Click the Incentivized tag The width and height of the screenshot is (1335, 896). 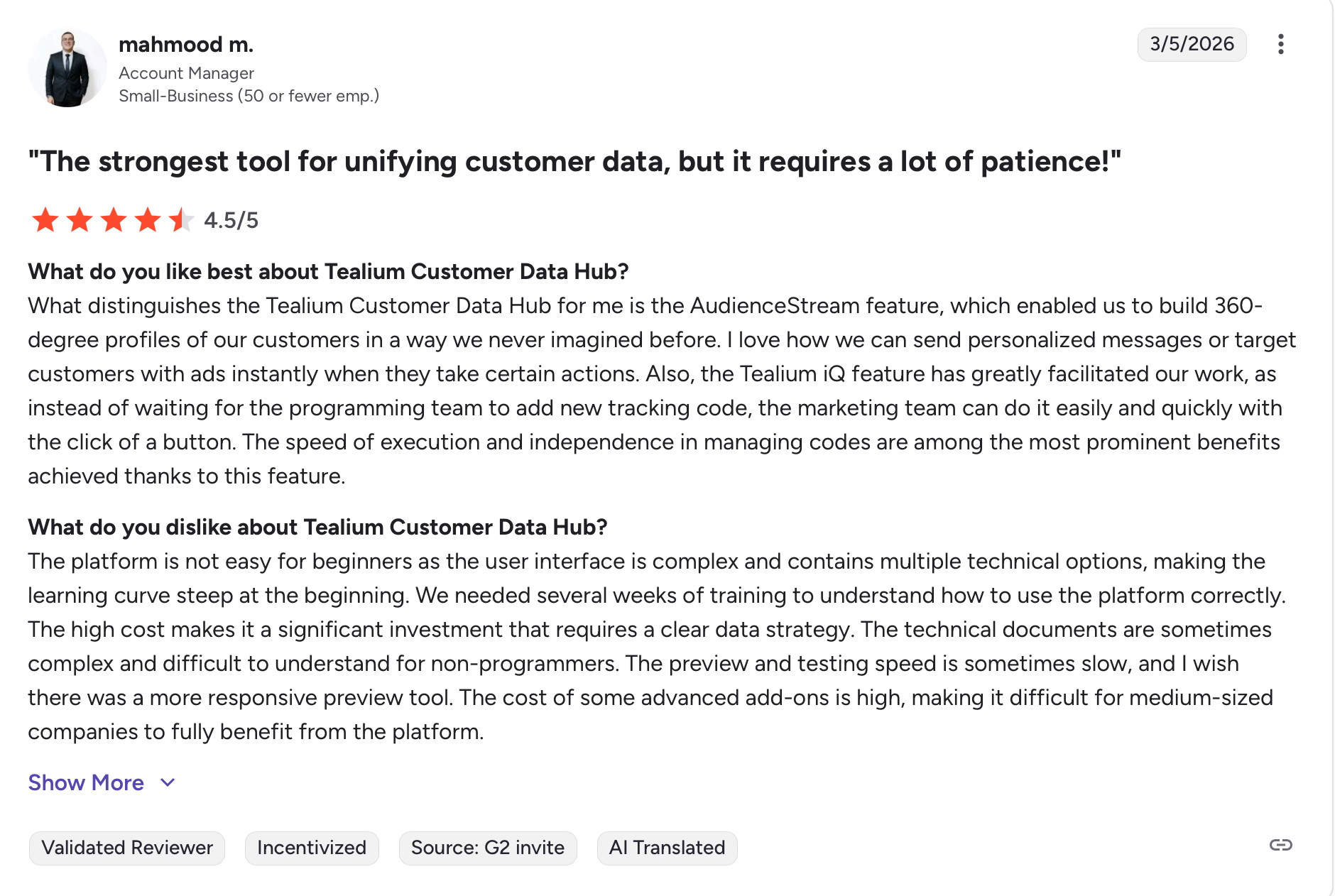(312, 848)
